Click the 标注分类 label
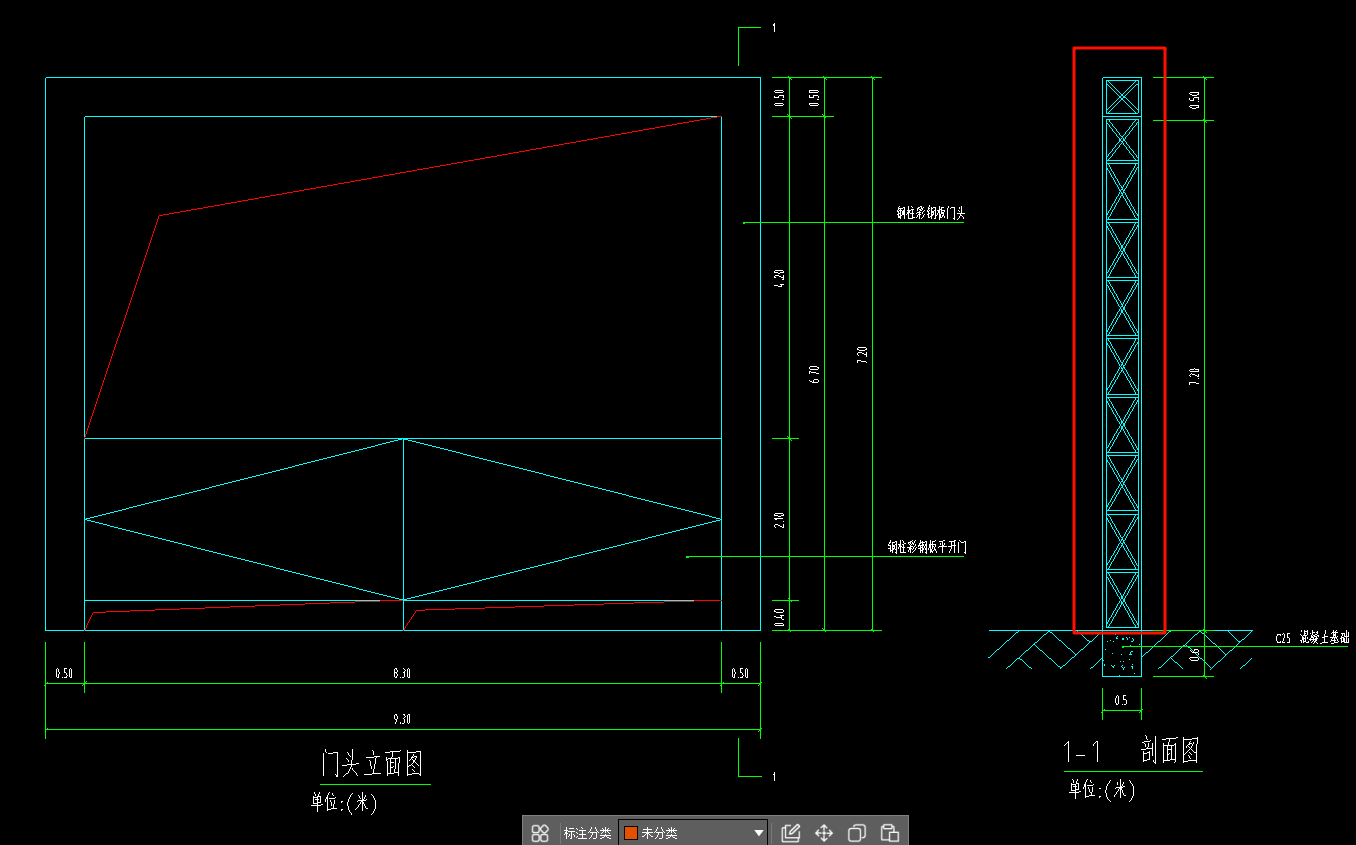1356x845 pixels. point(587,832)
